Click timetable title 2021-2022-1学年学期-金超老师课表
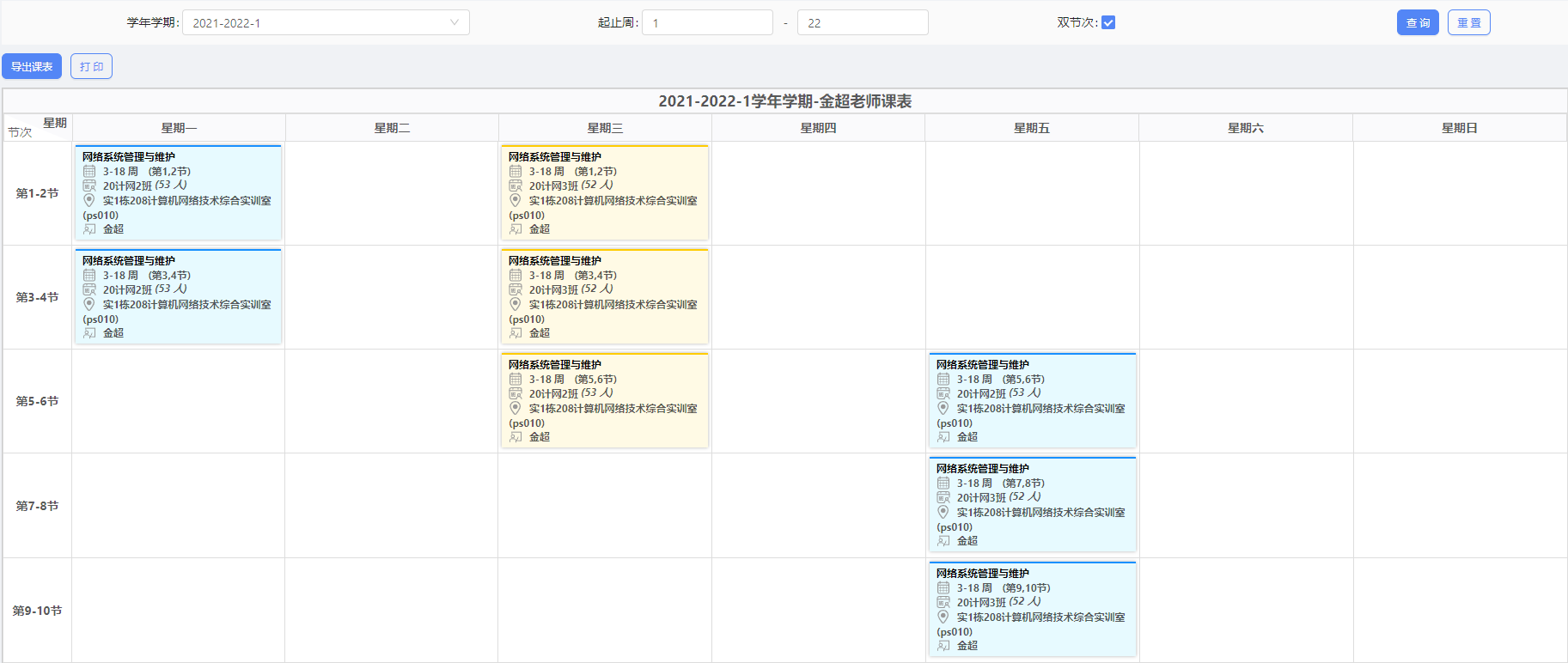The image size is (1568, 663). (x=784, y=101)
